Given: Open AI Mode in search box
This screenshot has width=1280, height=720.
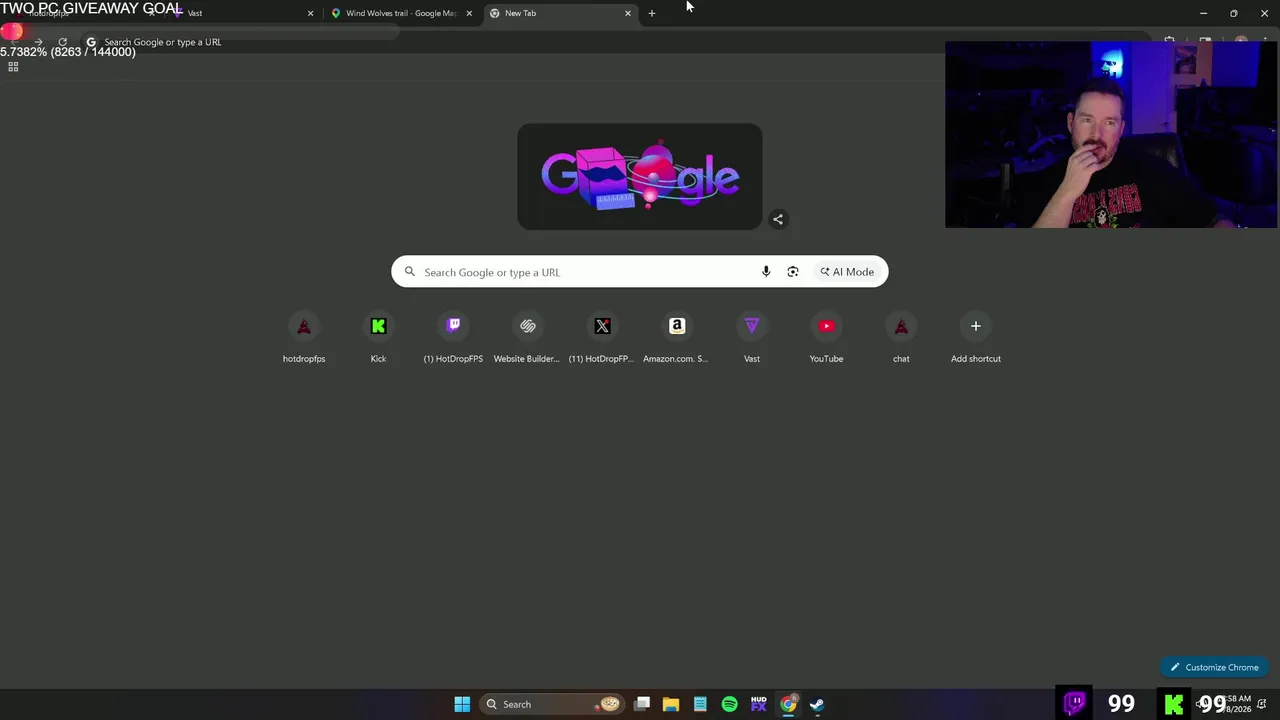Looking at the screenshot, I should [x=847, y=272].
